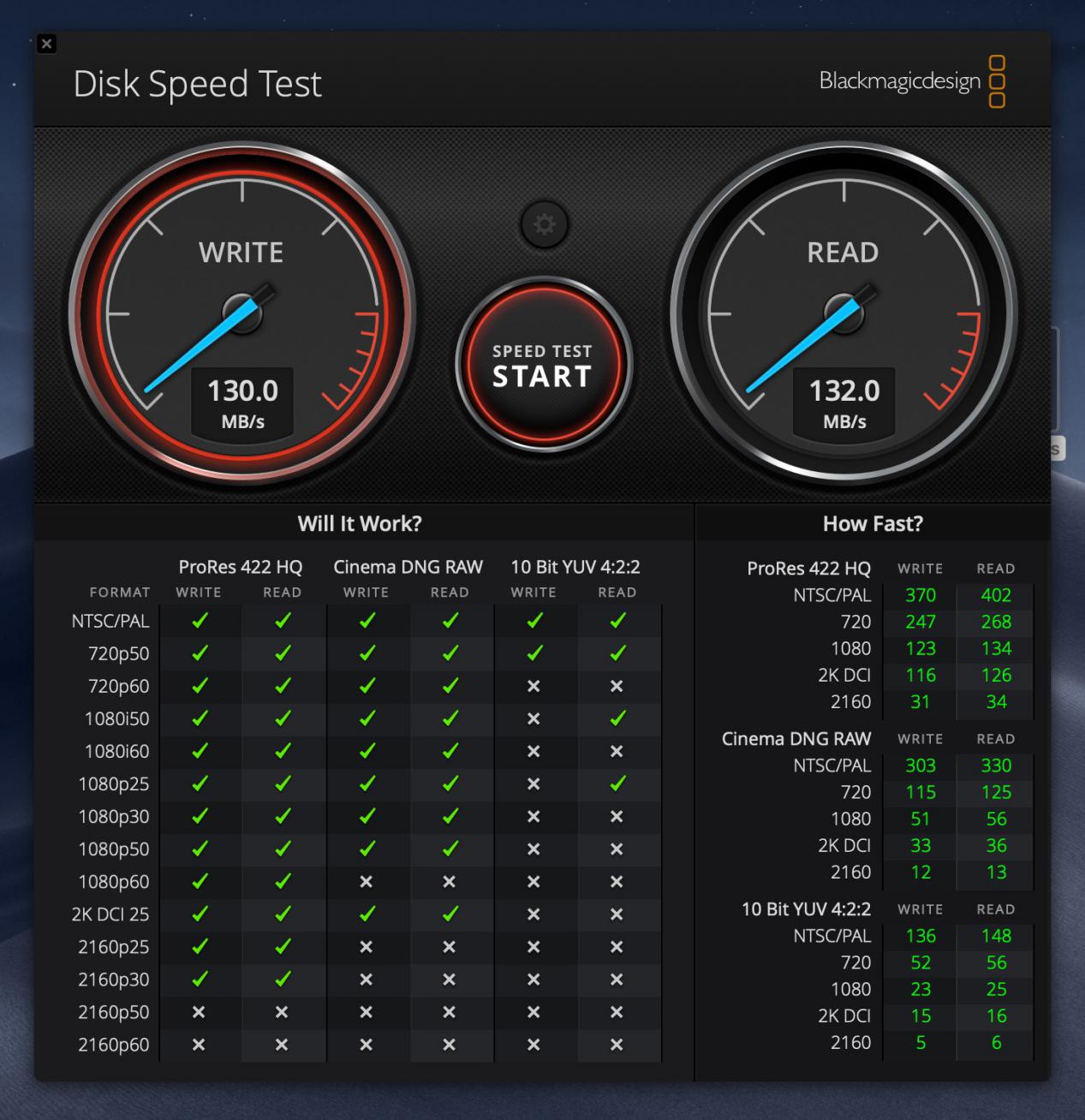The height and width of the screenshot is (1120, 1085).
Task: Click the 10 Bit YUV 720 write value 52
Action: (x=921, y=962)
